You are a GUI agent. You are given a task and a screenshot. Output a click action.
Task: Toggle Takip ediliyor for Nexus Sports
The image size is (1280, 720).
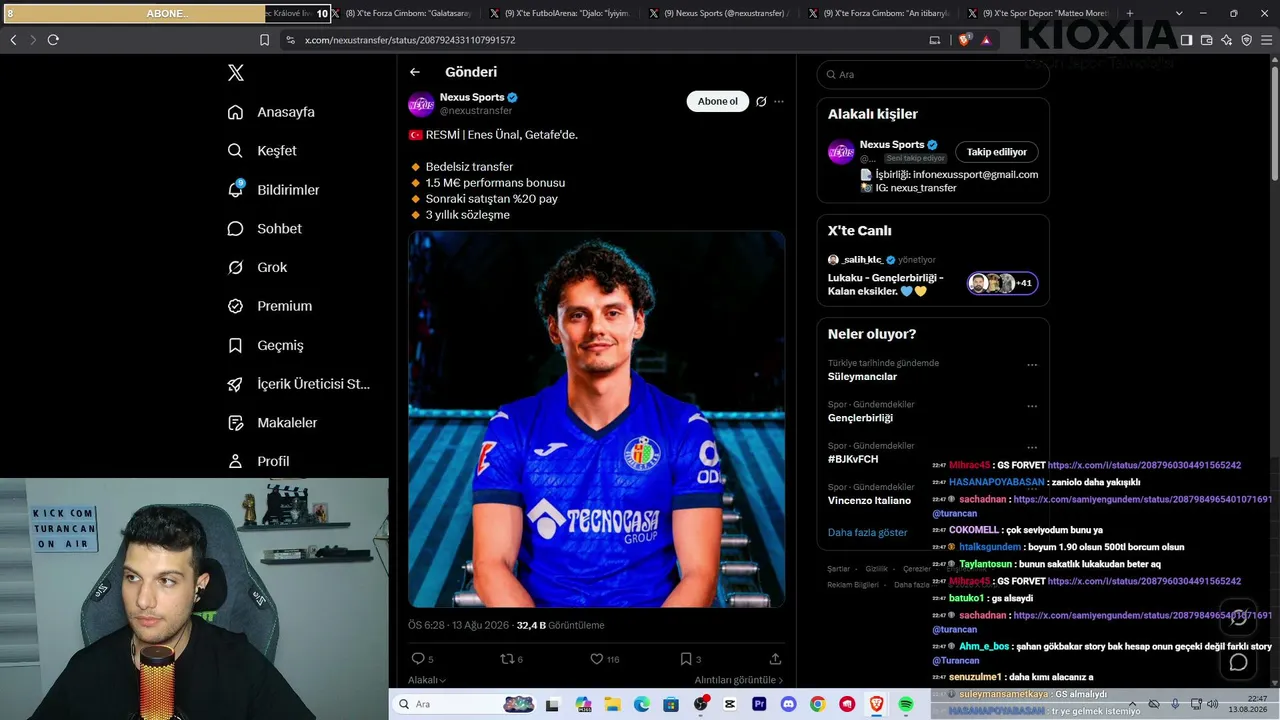pyautogui.click(x=997, y=152)
